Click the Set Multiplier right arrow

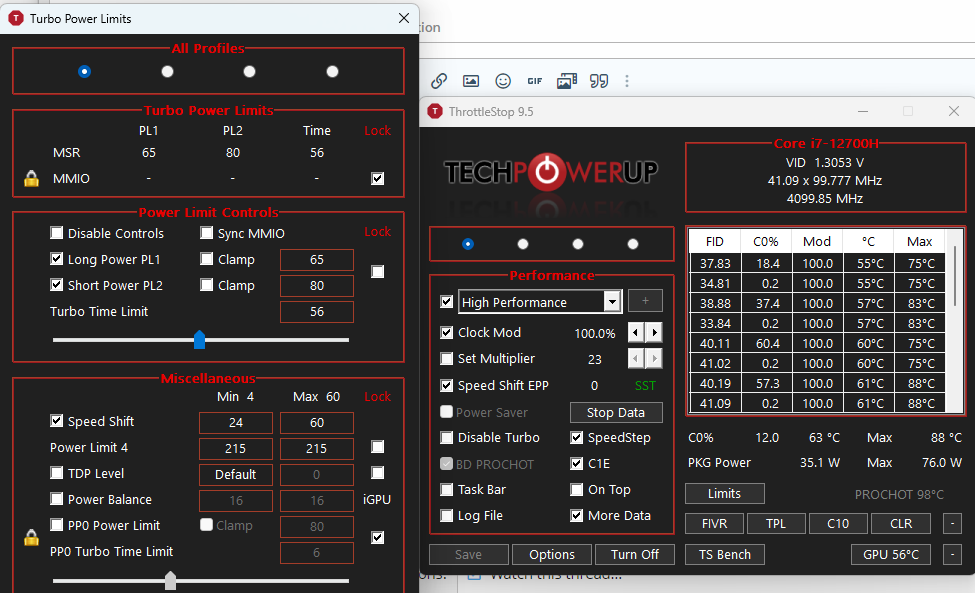[654, 359]
